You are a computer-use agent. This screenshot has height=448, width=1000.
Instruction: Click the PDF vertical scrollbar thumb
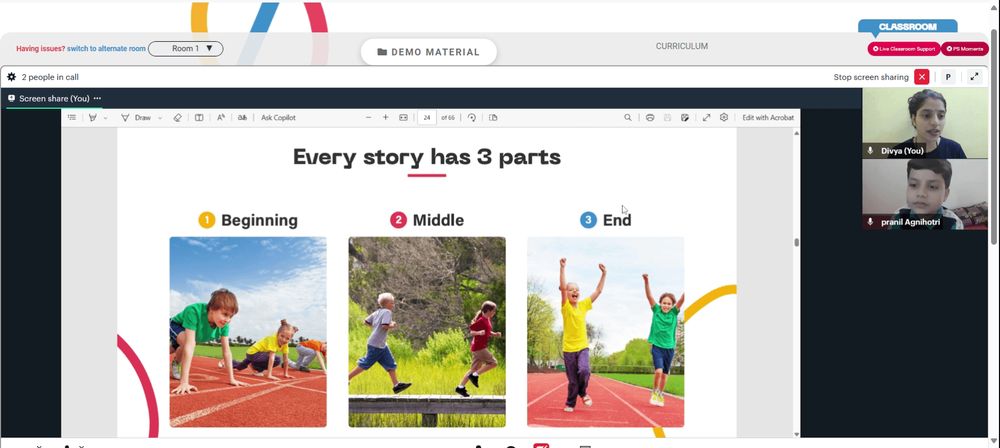tap(796, 243)
